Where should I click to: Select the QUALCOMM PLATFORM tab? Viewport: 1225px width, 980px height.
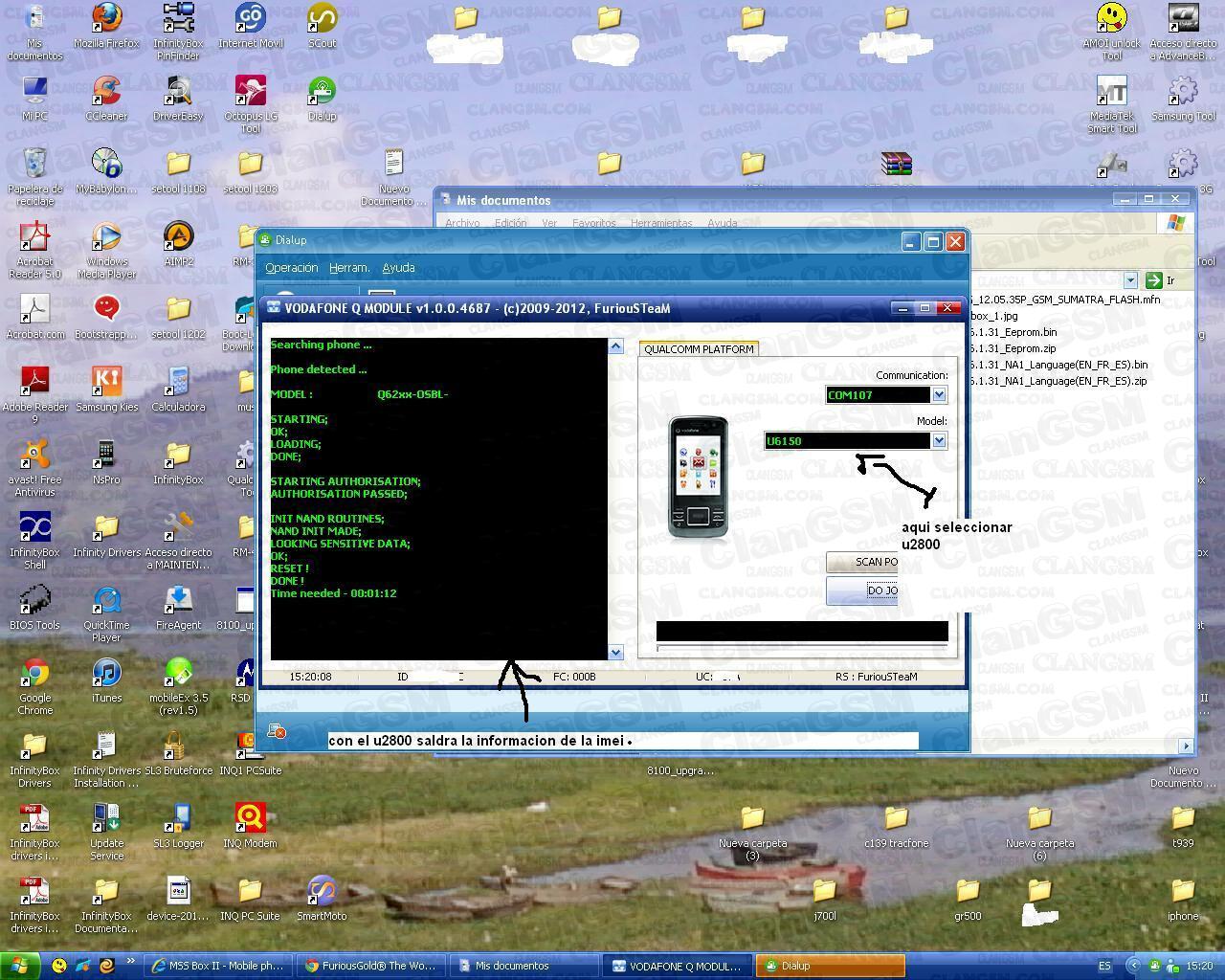tap(699, 349)
